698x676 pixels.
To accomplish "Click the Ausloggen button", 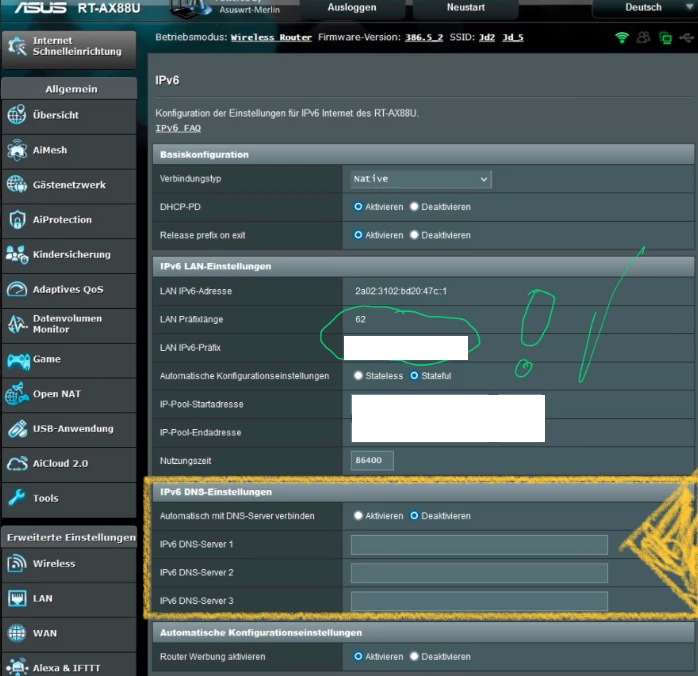I will (352, 8).
